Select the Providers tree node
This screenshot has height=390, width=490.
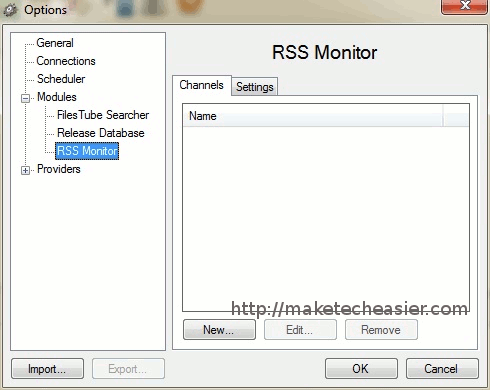coord(59,169)
